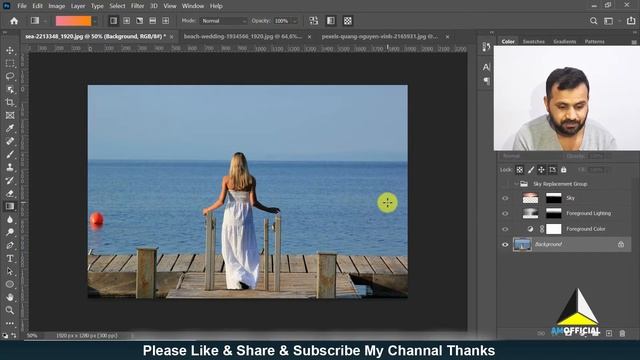This screenshot has height=360, width=640.
Task: Close the sea-2213348_1920.jpg document tab
Action: click(171, 37)
